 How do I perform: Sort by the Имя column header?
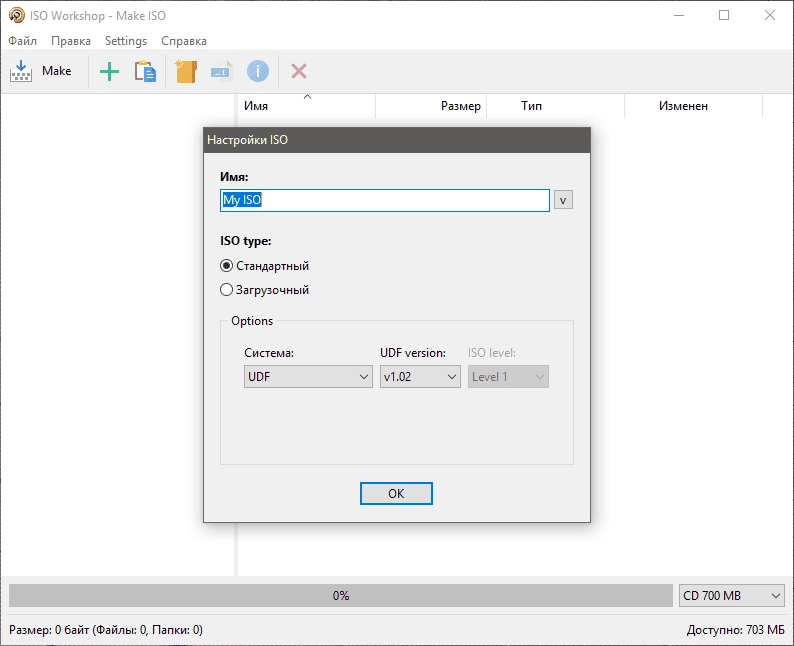point(306,106)
